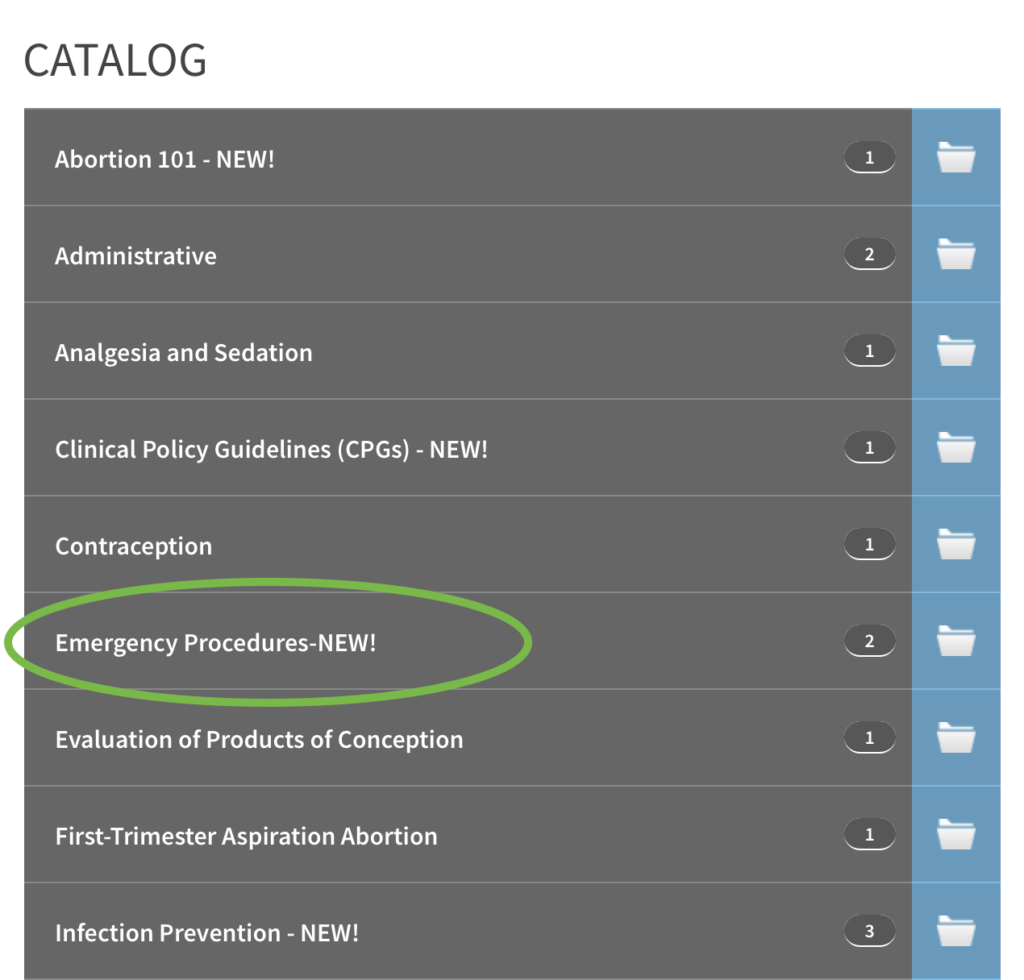The height and width of the screenshot is (980, 1024).
Task: Open Analgesia and Sedation folder icon
Action: click(x=955, y=351)
